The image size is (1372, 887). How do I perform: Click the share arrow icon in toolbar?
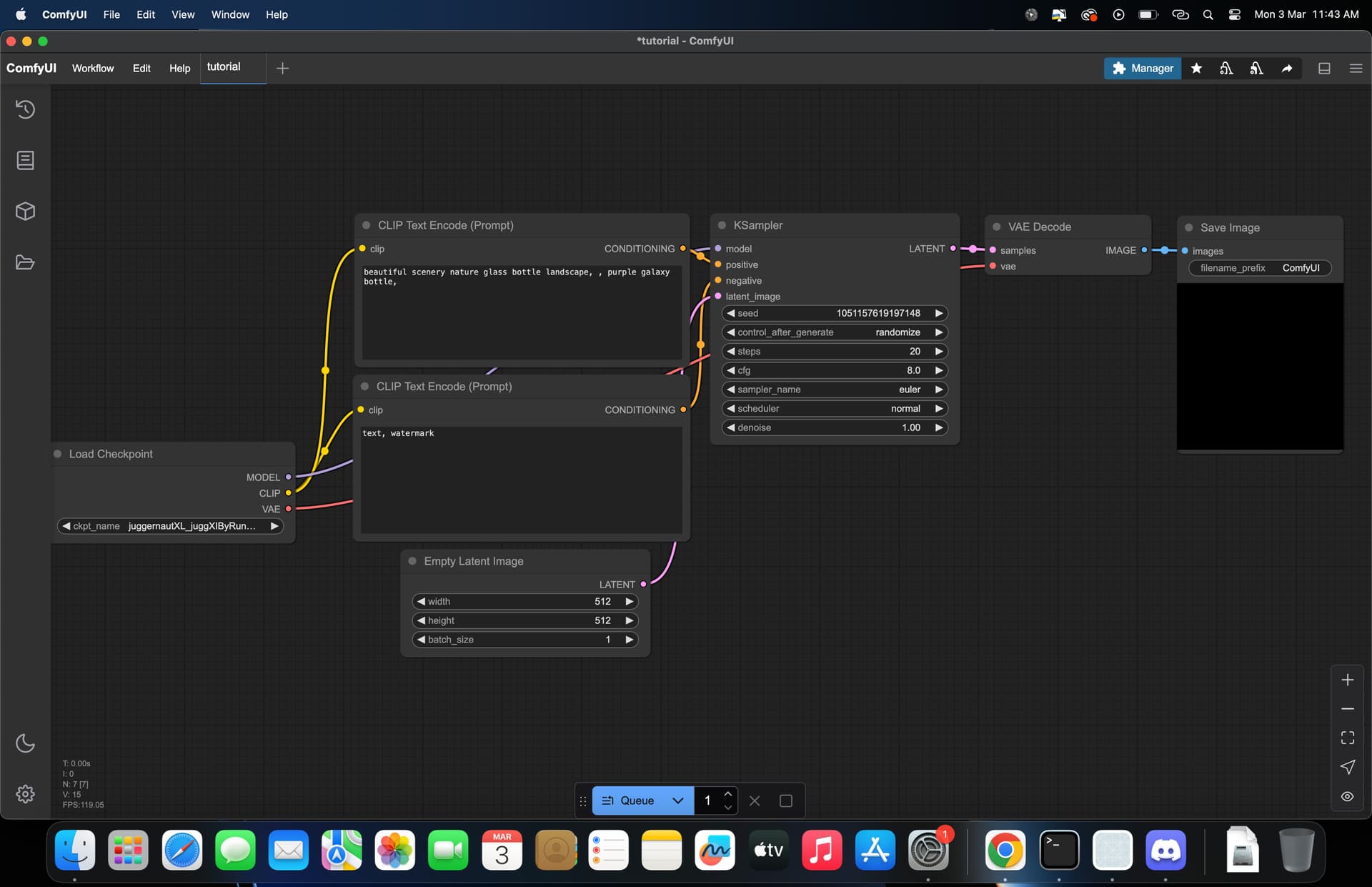tap(1287, 68)
